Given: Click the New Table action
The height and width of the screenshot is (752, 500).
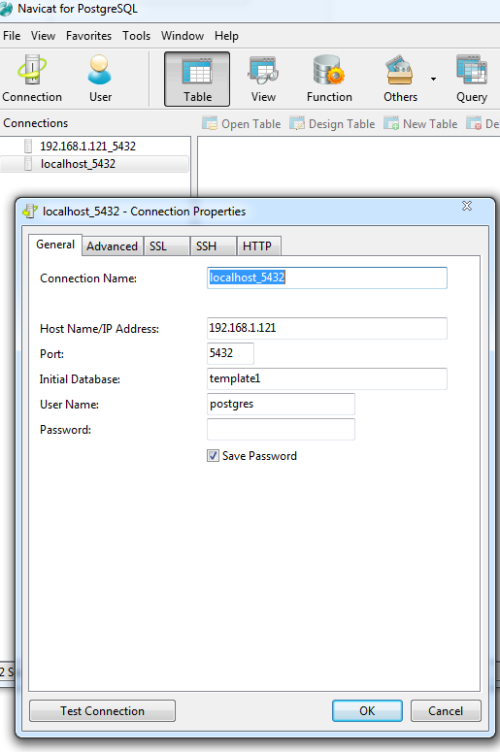Looking at the screenshot, I should pyautogui.click(x=421, y=124).
